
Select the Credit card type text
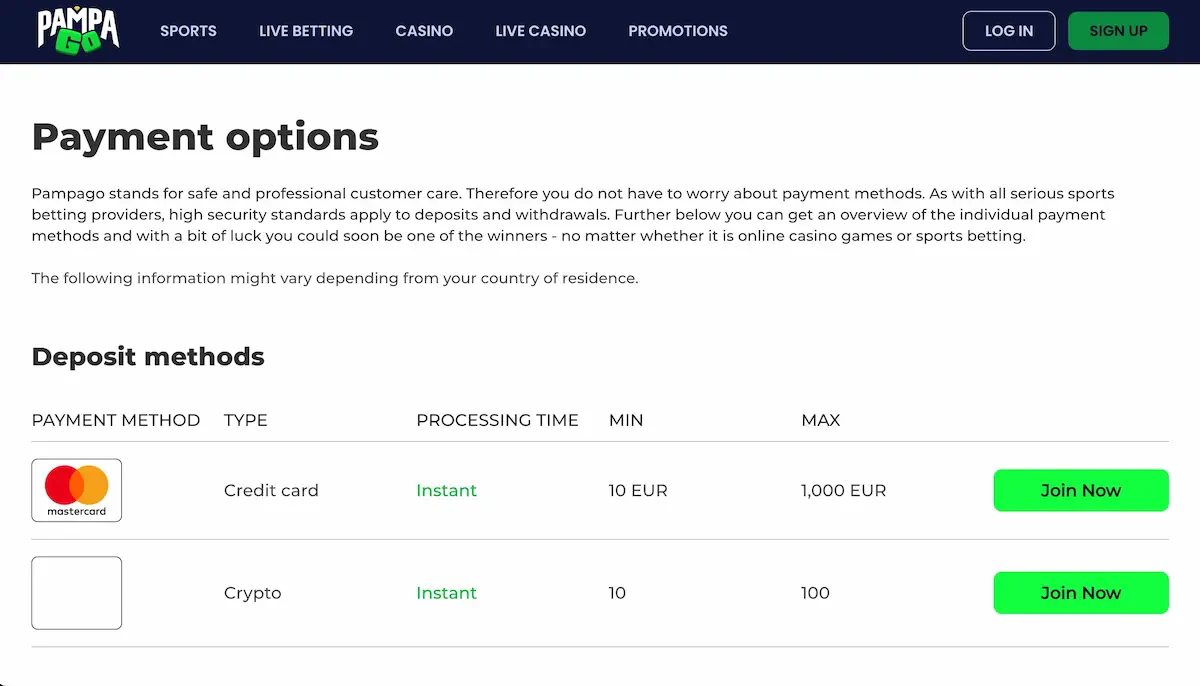click(x=271, y=490)
